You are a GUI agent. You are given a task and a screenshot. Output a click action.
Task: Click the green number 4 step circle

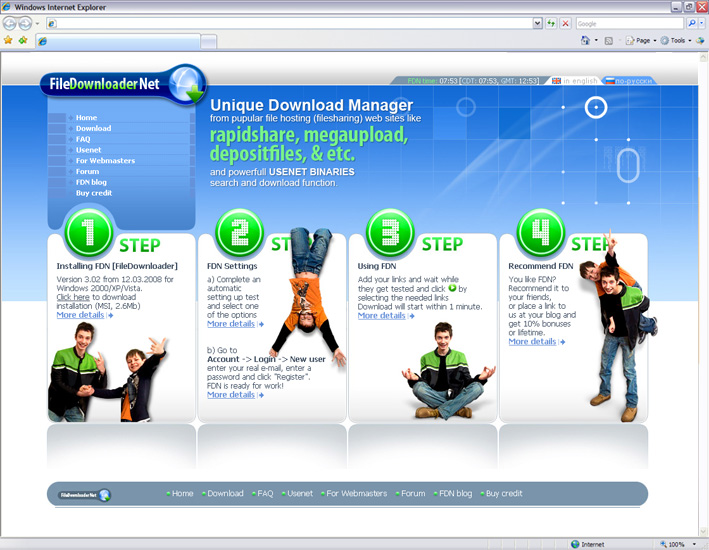(x=540, y=232)
